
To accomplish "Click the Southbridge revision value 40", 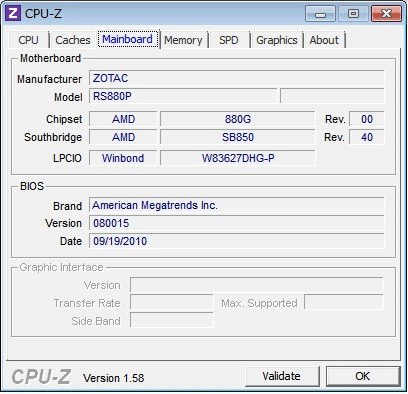I will click(x=367, y=137).
